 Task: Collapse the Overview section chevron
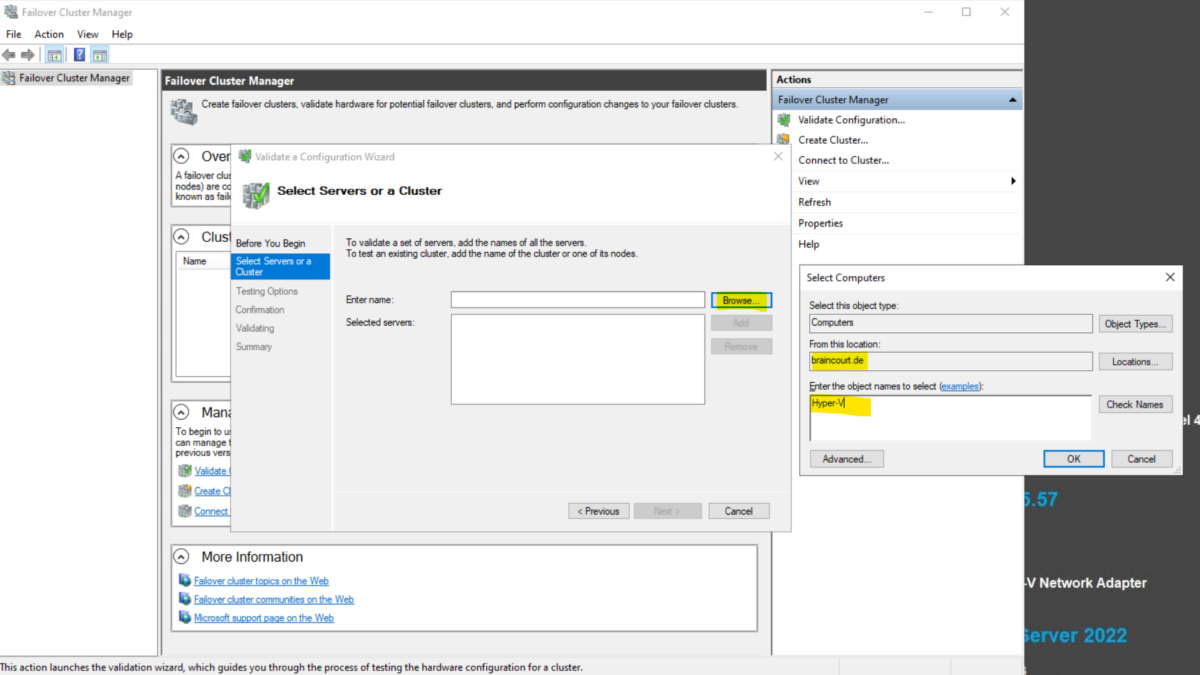point(181,156)
